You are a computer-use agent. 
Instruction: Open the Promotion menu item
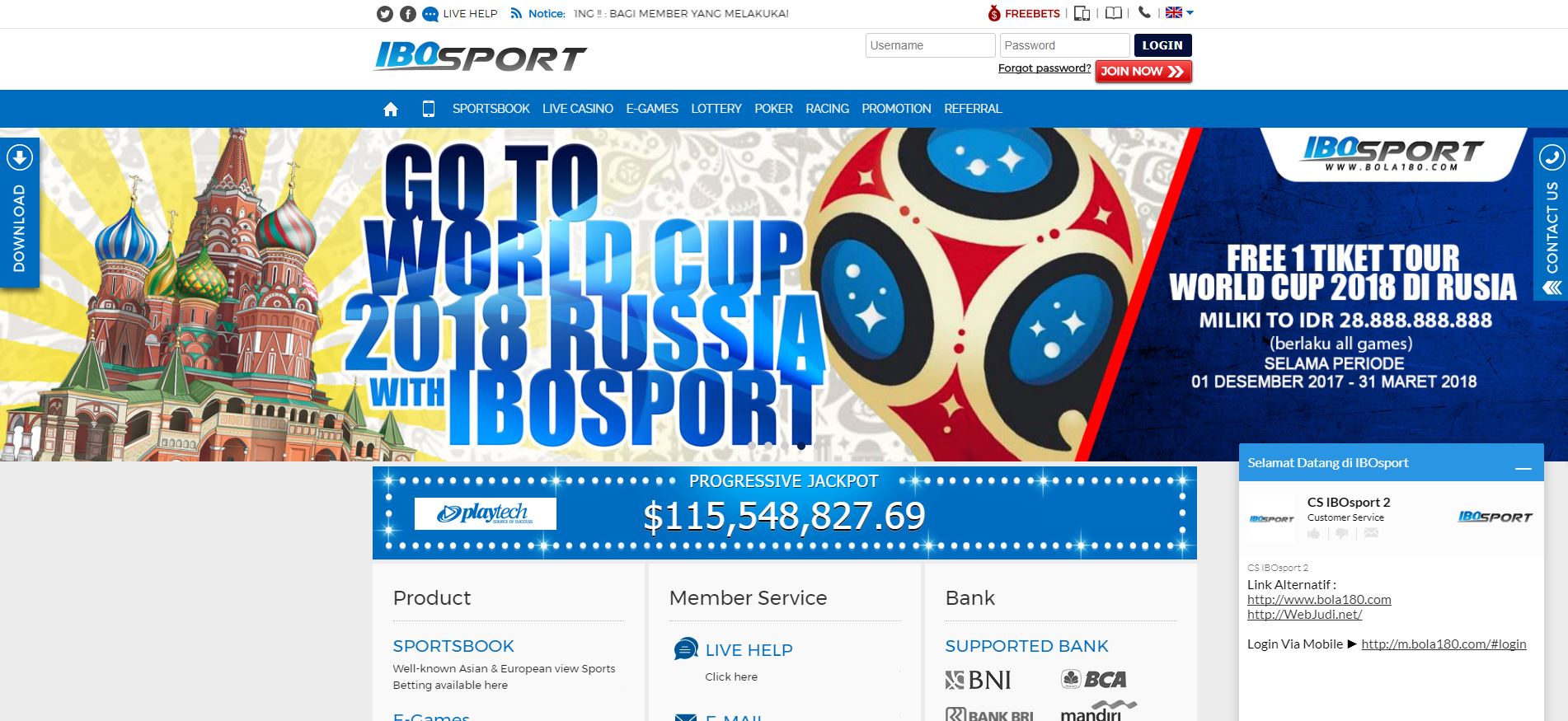coord(896,109)
